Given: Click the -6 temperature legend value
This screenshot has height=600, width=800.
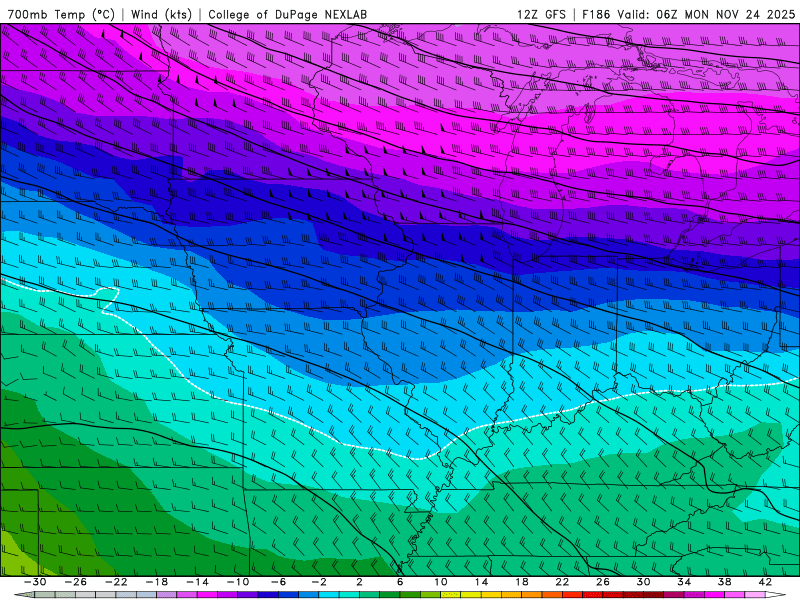Looking at the screenshot, I should click(278, 582).
